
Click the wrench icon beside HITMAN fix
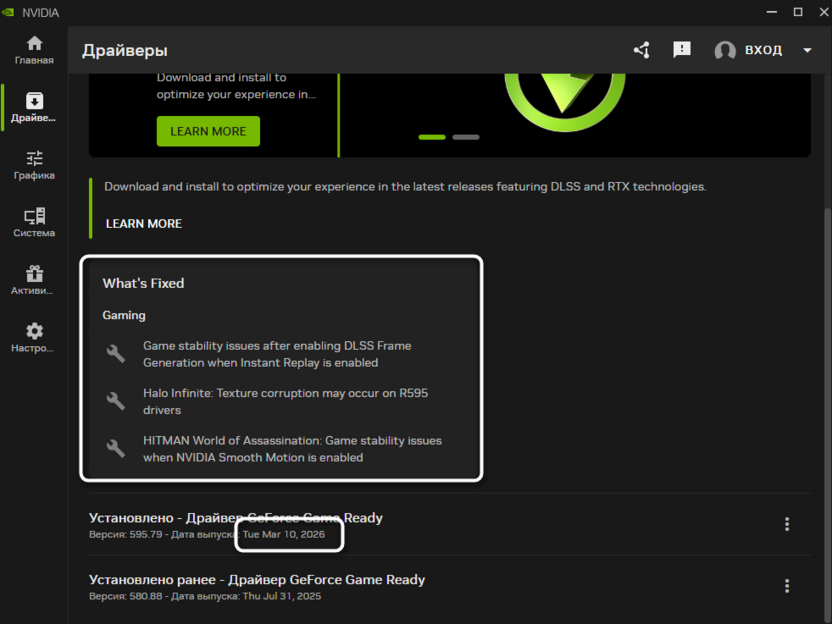coord(116,448)
